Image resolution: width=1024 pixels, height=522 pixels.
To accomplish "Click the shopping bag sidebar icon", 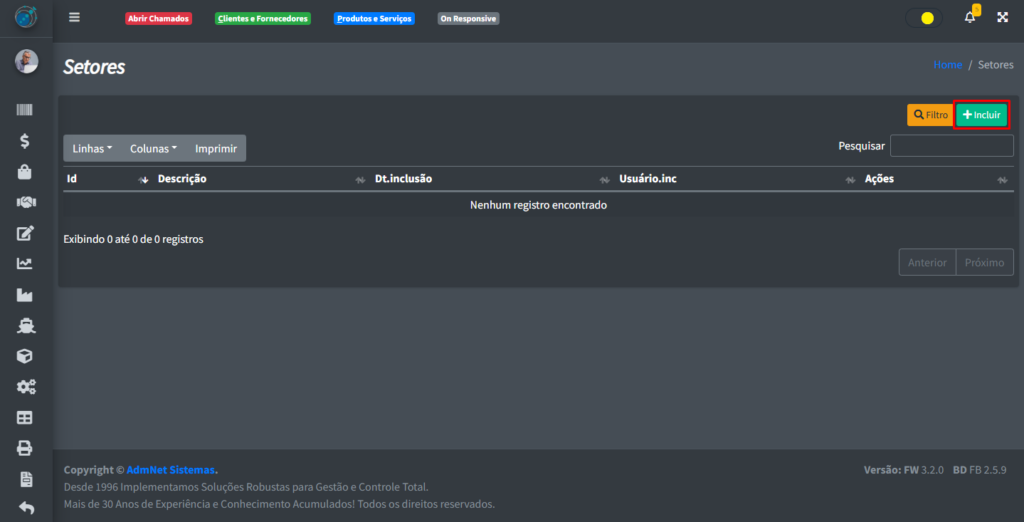I will 25,172.
